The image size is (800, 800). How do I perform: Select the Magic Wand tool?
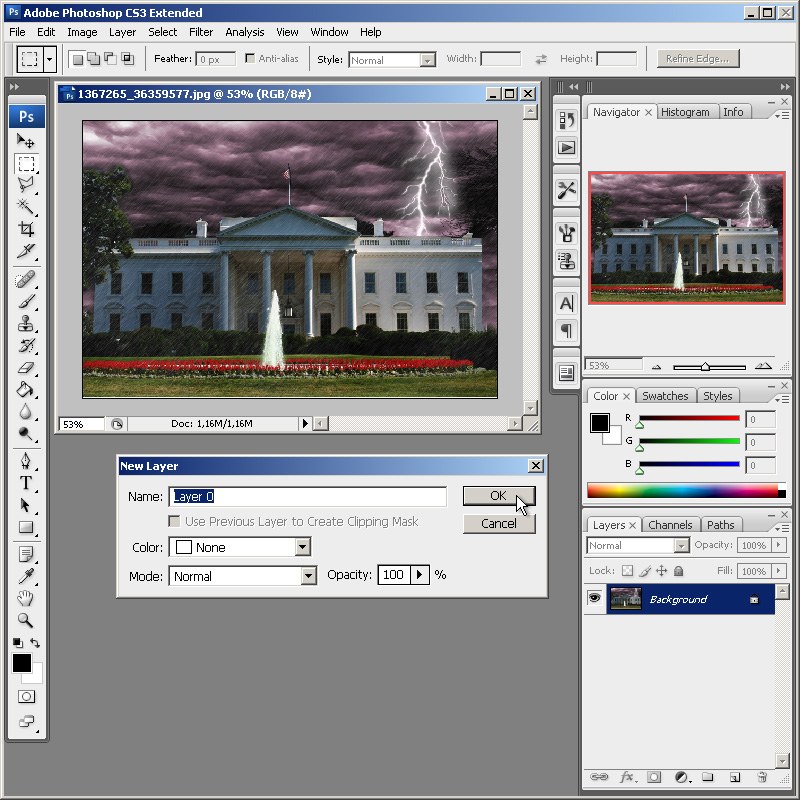coord(26,207)
